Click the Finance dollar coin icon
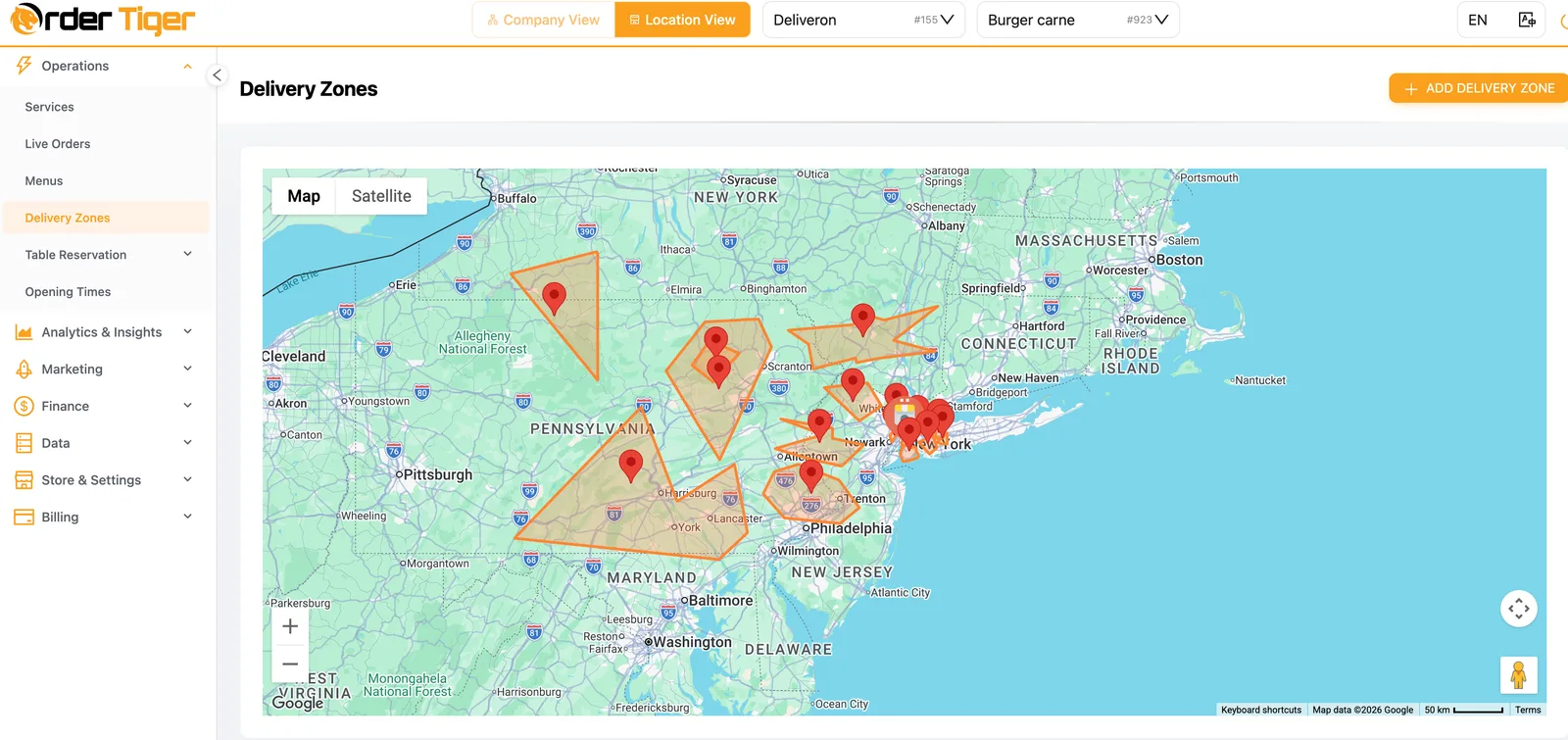Image resolution: width=1568 pixels, height=740 pixels. pos(24,406)
